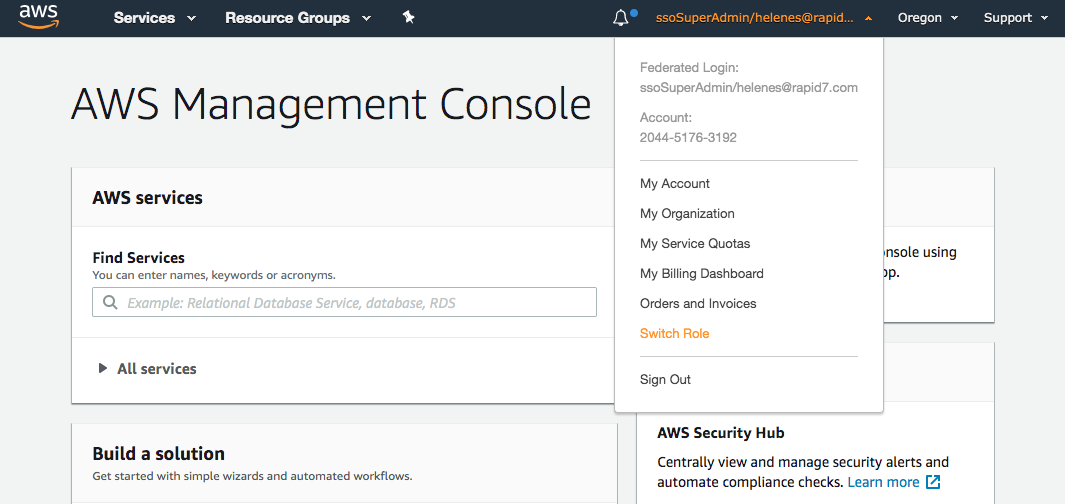Collapse the ssoSuperAdmin account menu
Screen dimensions: 1065x504
(763, 18)
